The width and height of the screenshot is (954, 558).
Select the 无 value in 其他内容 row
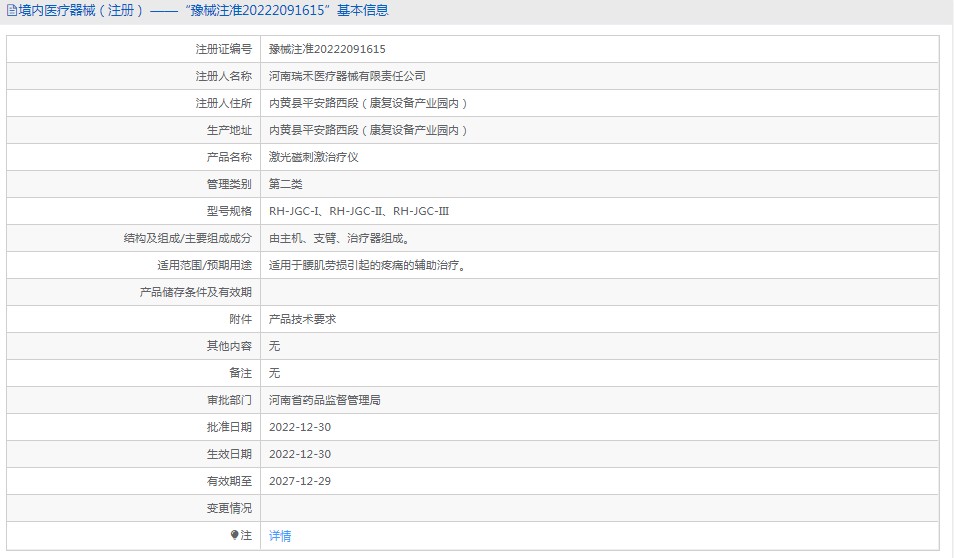(274, 346)
